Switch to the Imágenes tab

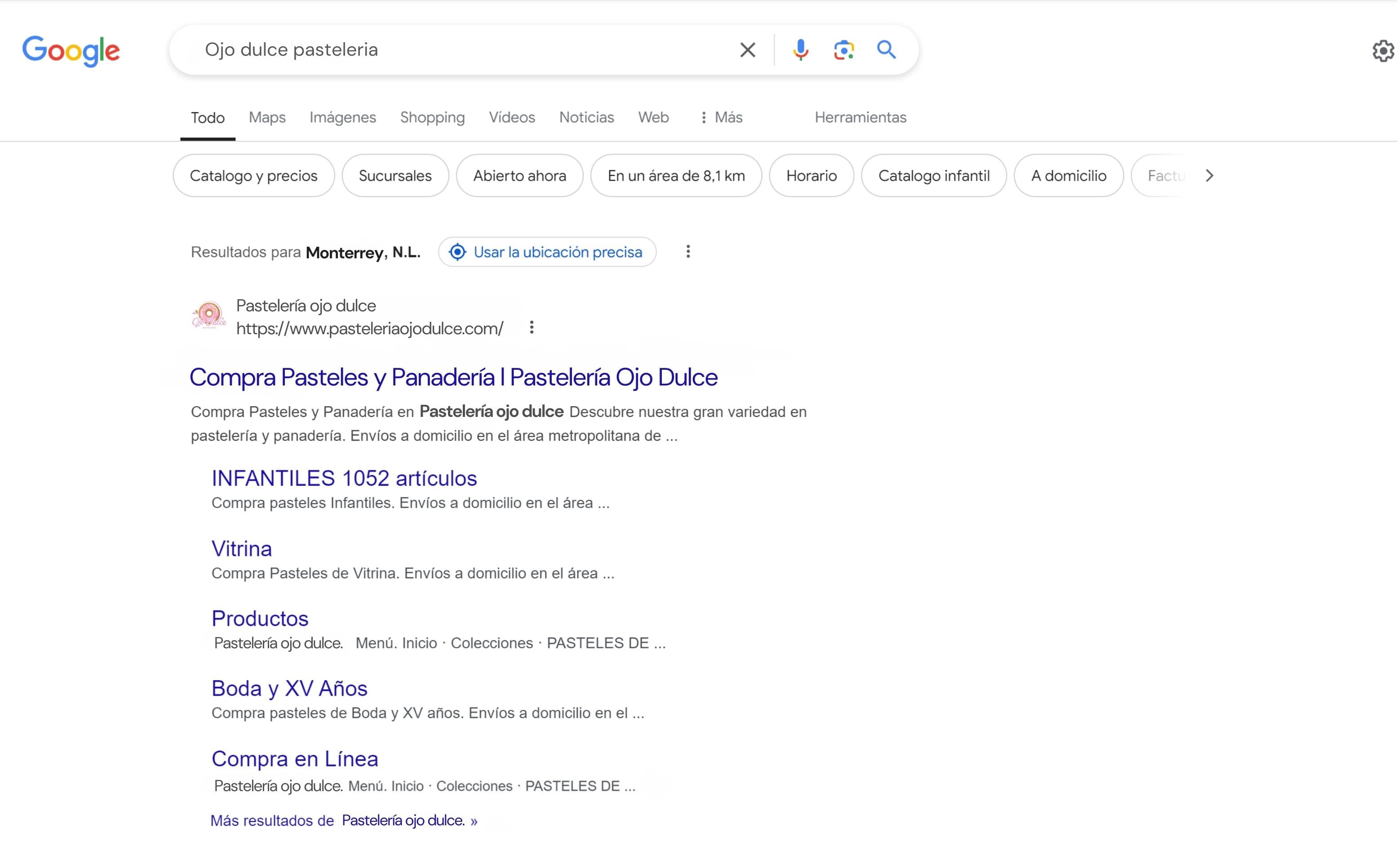coord(343,118)
